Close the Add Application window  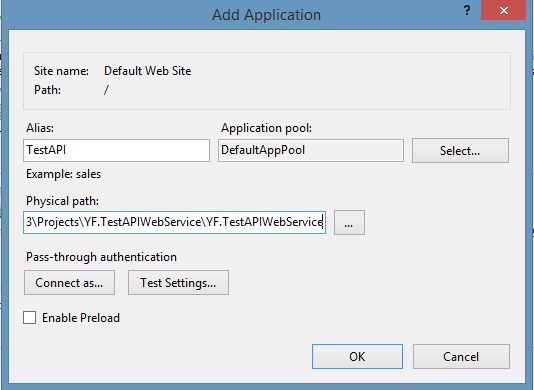pos(504,10)
